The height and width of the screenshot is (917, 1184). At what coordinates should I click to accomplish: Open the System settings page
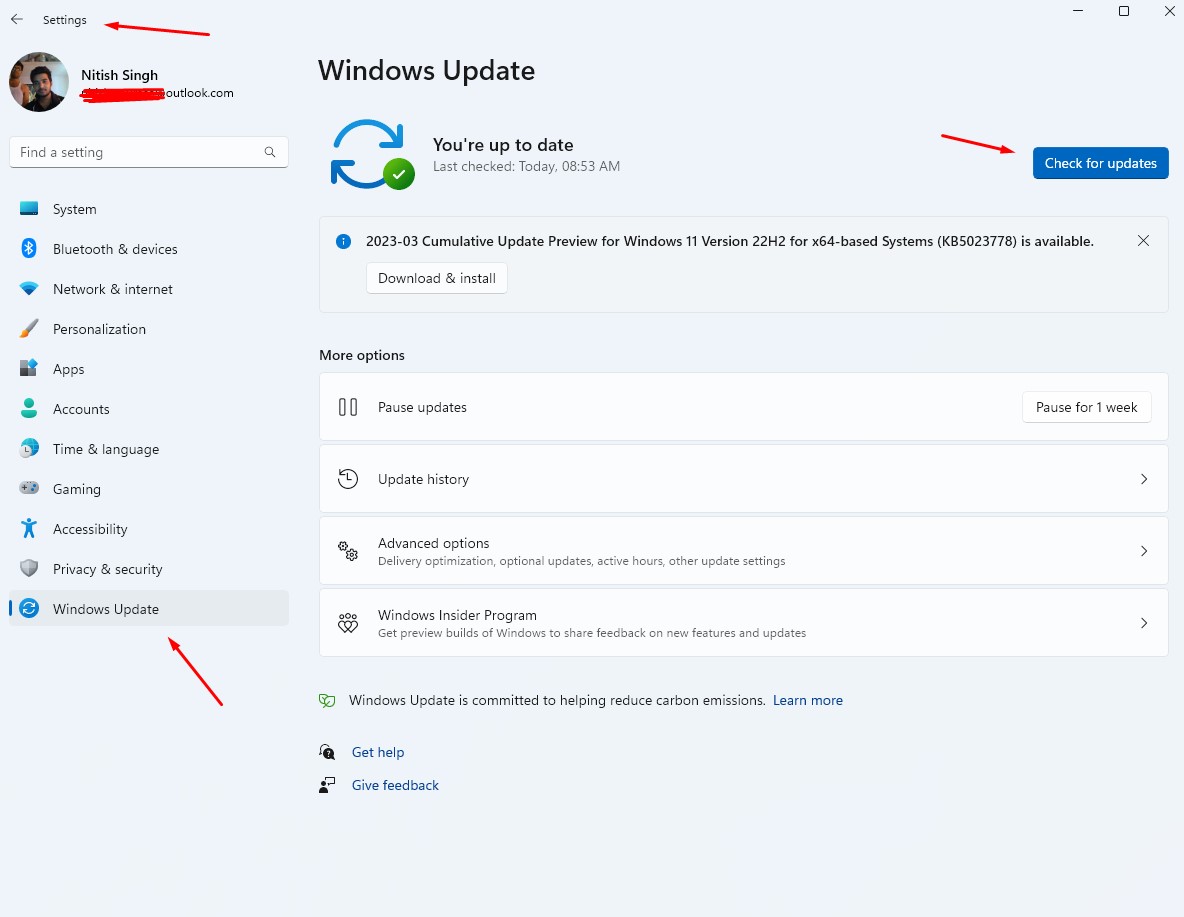point(149,208)
